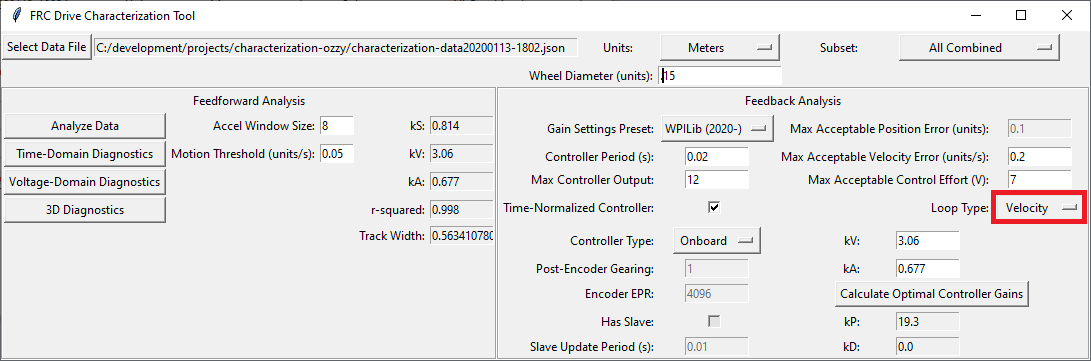This screenshot has height=361, width=1091.
Task: Select the kD result field 0.0
Action: 928,346
